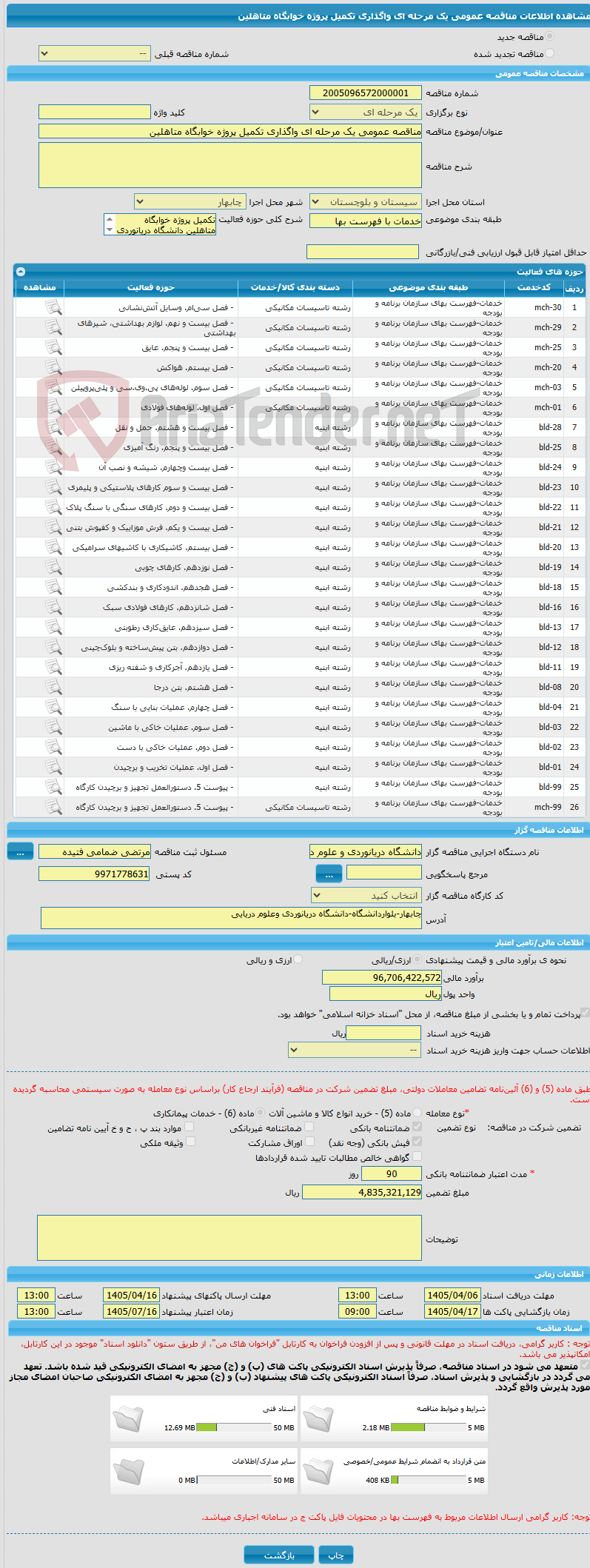Click the بازگشت button
This screenshot has height=1568, width=590.
[x=279, y=1555]
